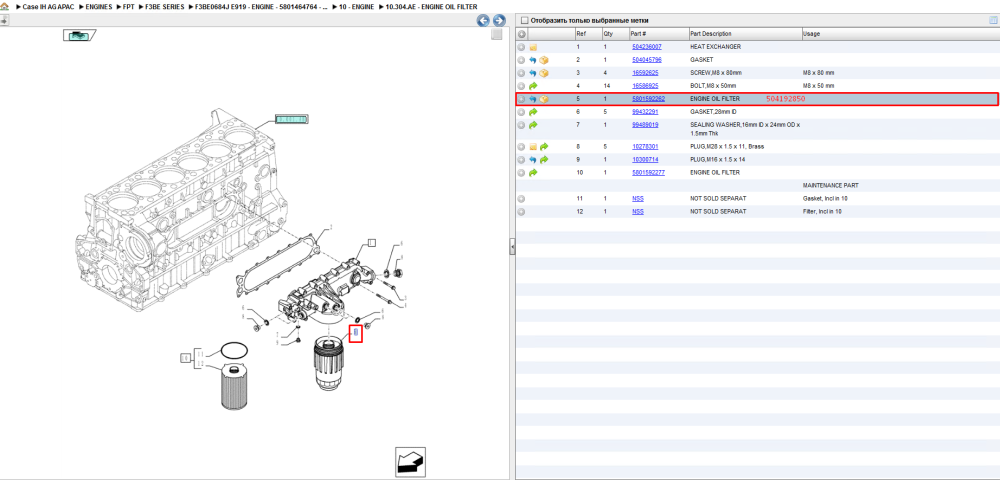Mark the GASKET 28mm ID row selector
The width and height of the screenshot is (1000, 480).
(x=522, y=112)
